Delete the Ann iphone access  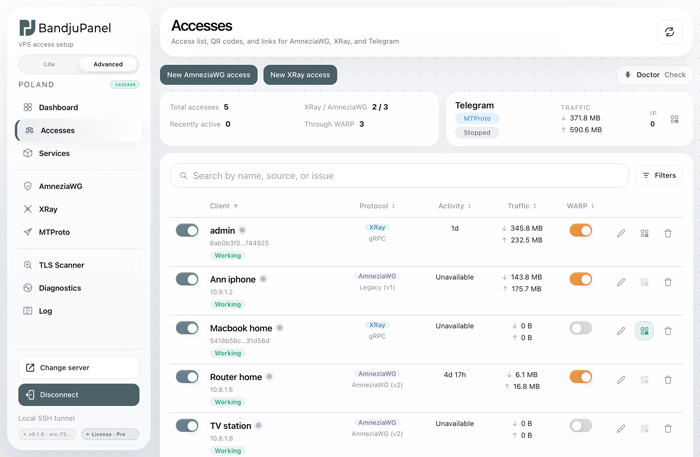coord(668,282)
